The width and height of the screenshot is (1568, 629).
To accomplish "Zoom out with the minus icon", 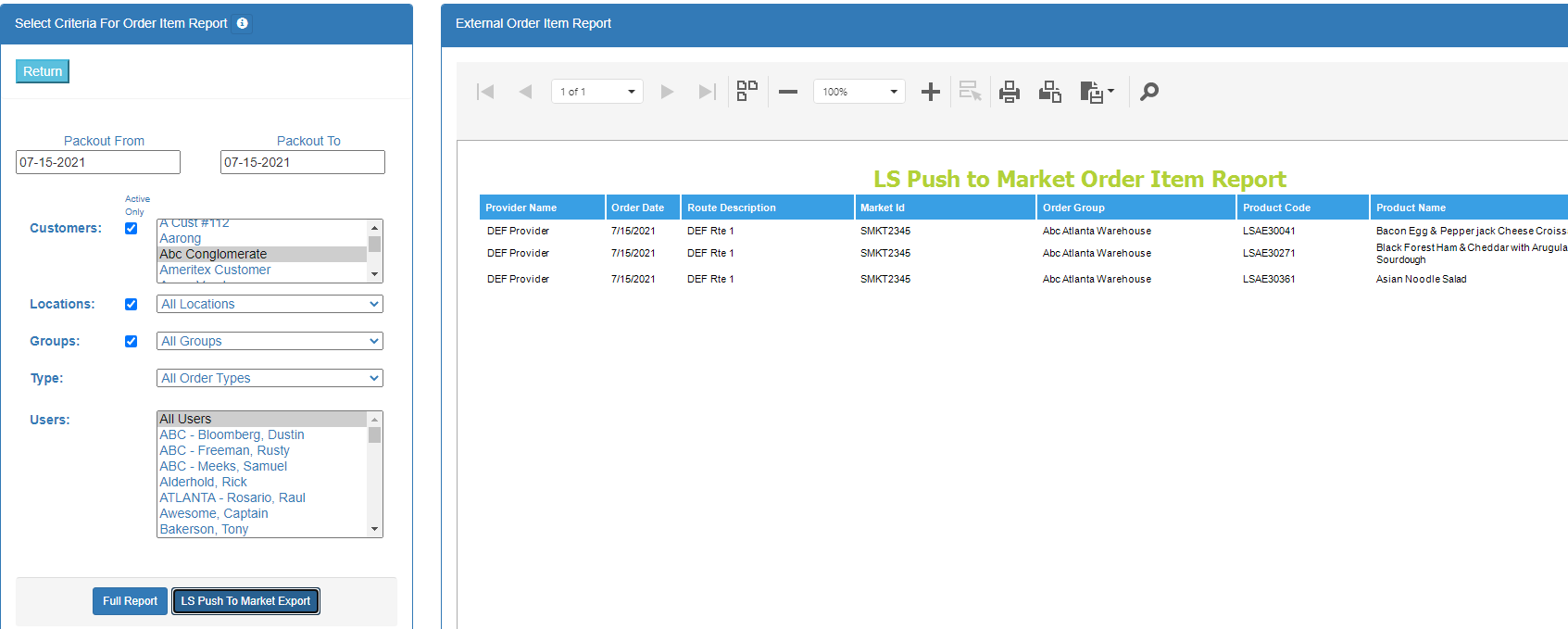I will pos(788,92).
